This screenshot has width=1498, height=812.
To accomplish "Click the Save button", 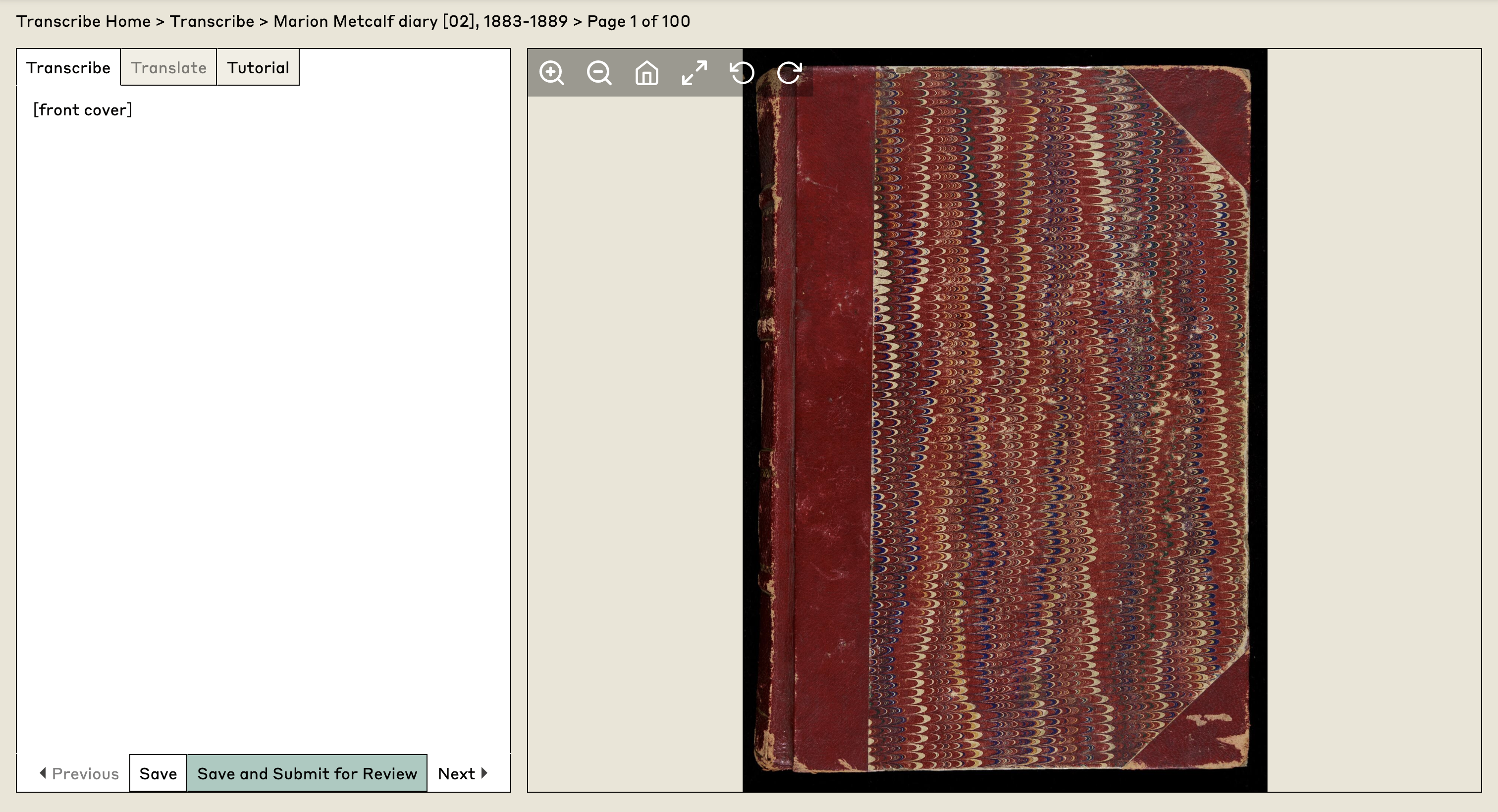I will 158,774.
